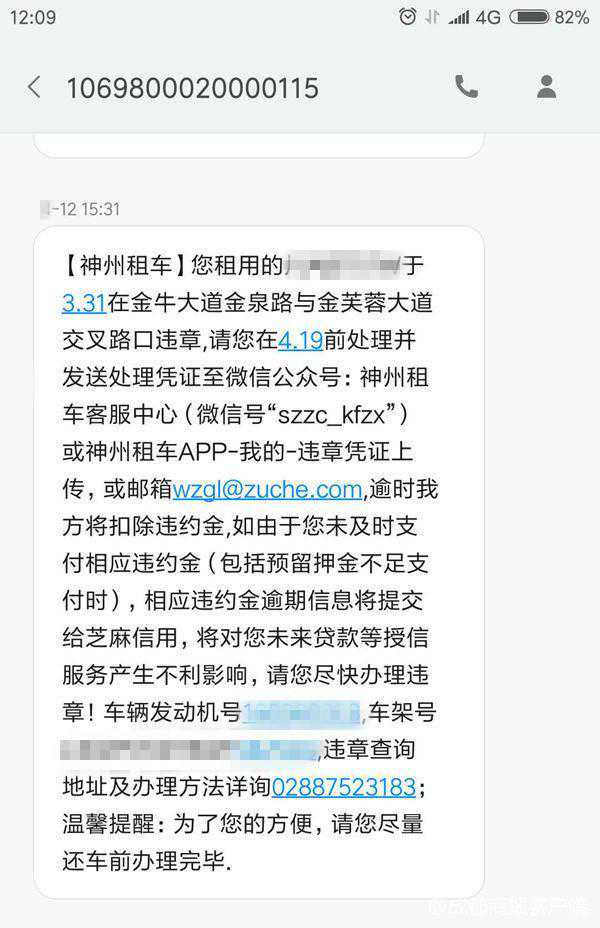Tap the 4G signal strength icon
Image resolution: width=600 pixels, height=928 pixels.
click(474, 17)
